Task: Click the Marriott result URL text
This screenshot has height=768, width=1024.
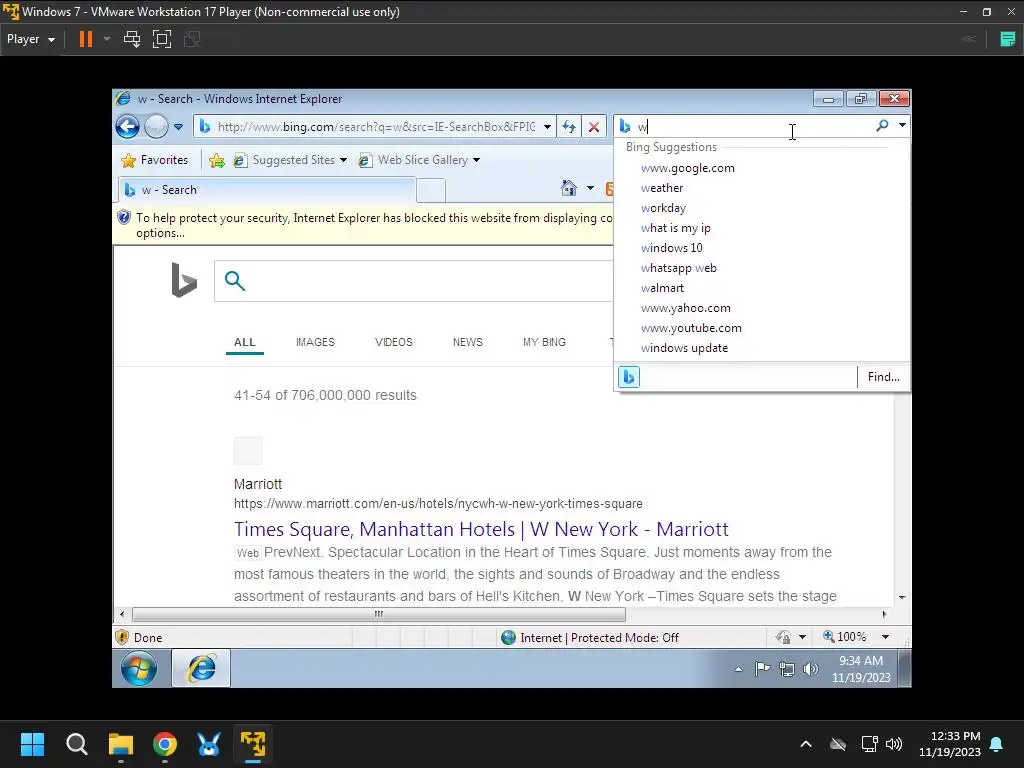Action: 438,504
